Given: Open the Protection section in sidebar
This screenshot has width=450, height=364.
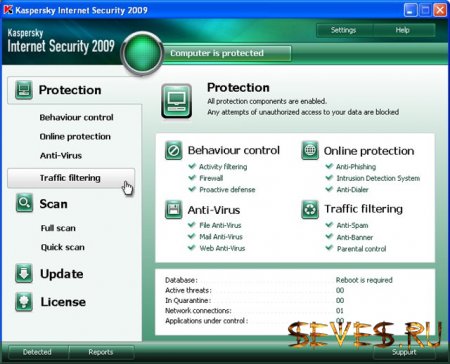Looking at the screenshot, I should (x=70, y=90).
